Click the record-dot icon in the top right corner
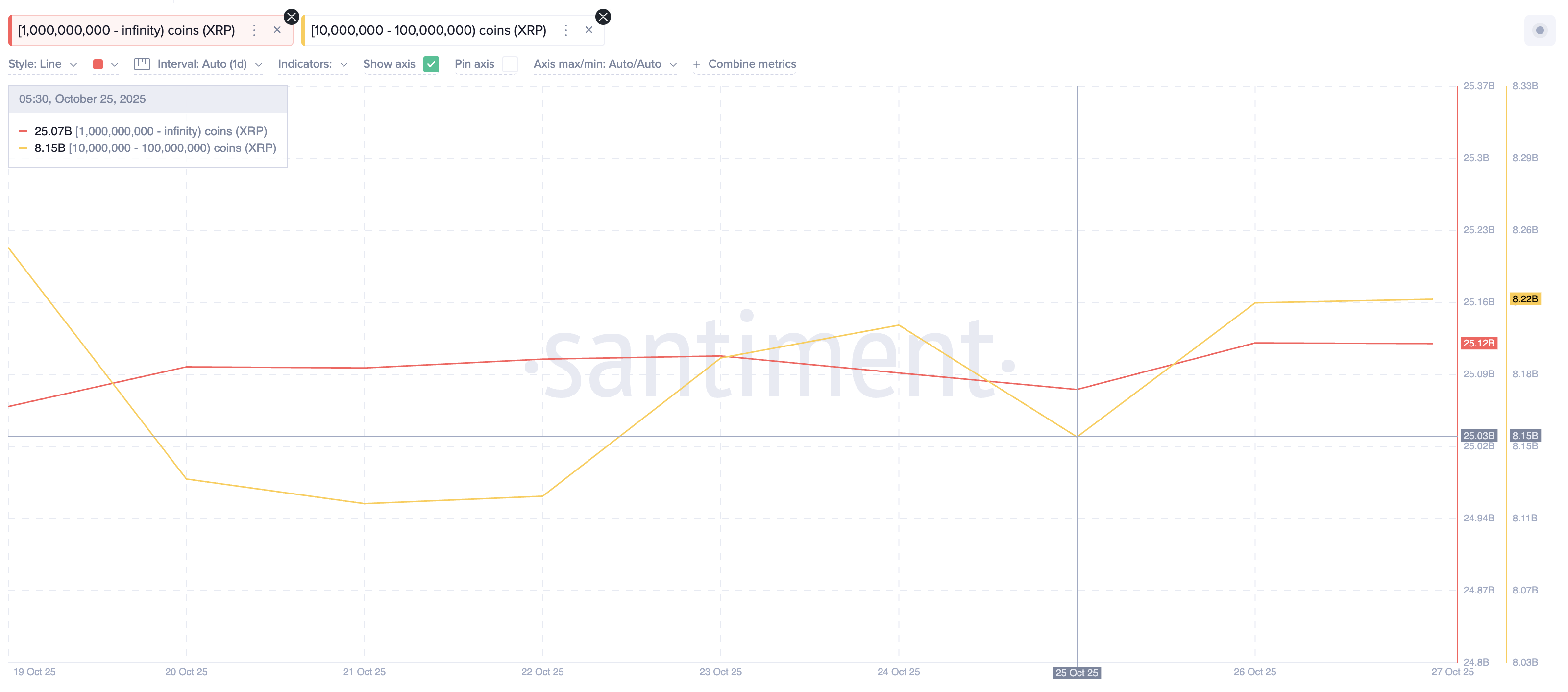This screenshot has width=1568, height=692. [x=1541, y=29]
